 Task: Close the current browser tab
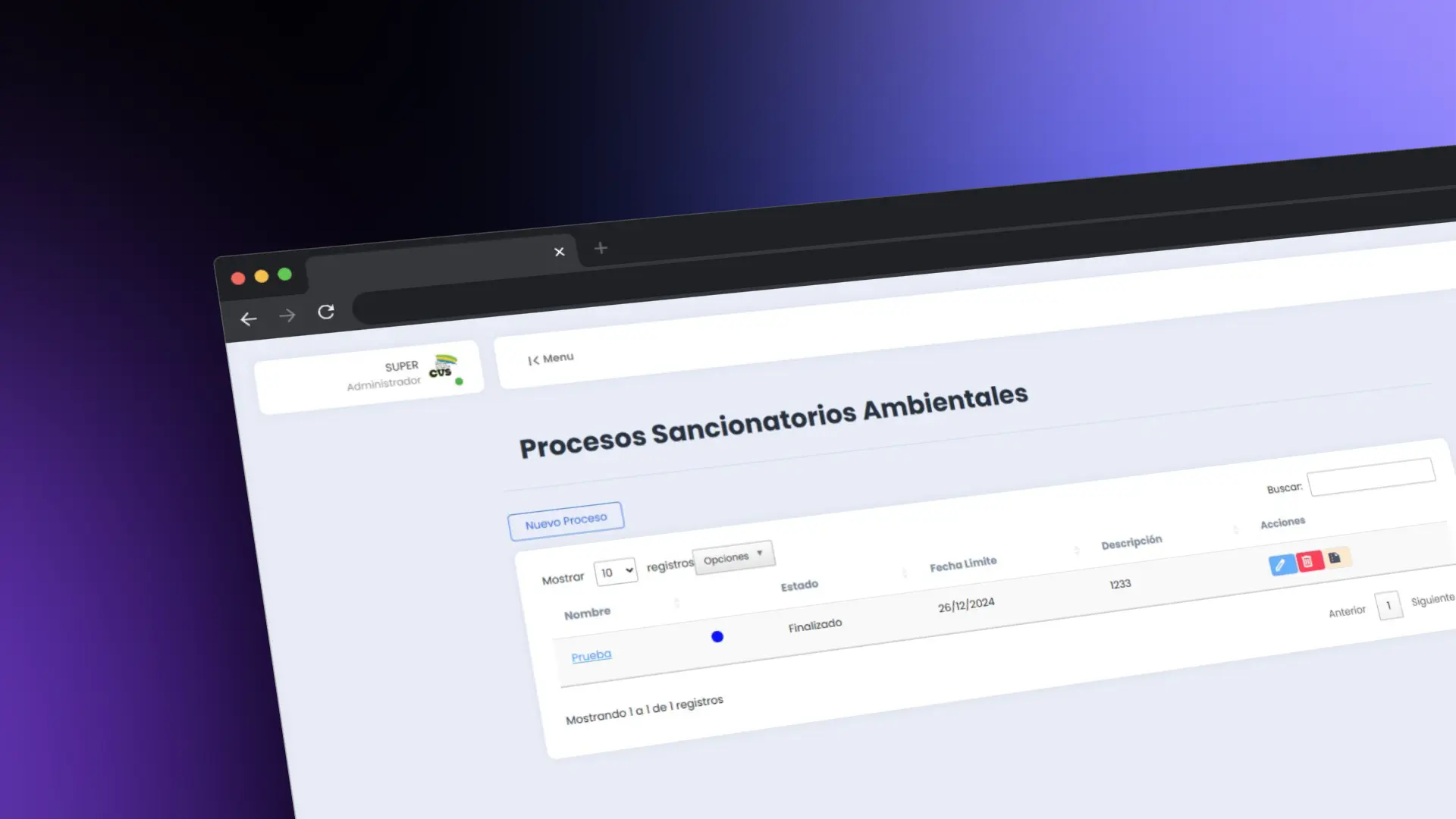coord(560,252)
